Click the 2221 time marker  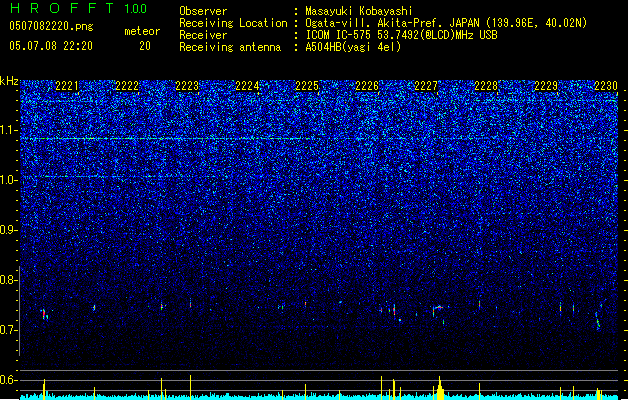[x=67, y=86]
